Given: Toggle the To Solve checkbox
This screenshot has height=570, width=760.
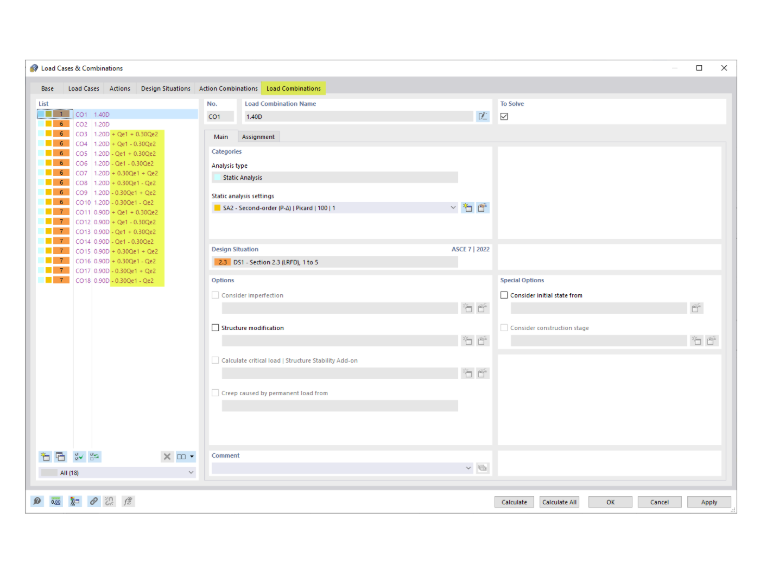Looking at the screenshot, I should (x=504, y=116).
